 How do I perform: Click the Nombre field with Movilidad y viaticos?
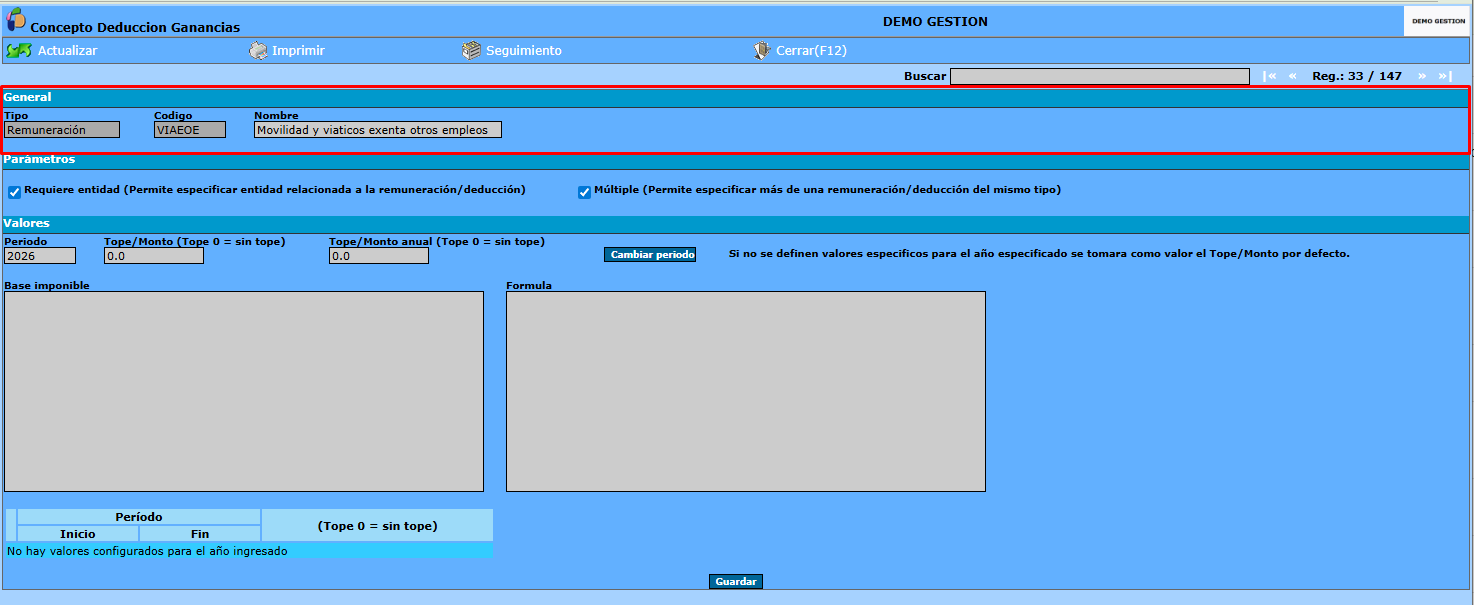pyautogui.click(x=378, y=130)
